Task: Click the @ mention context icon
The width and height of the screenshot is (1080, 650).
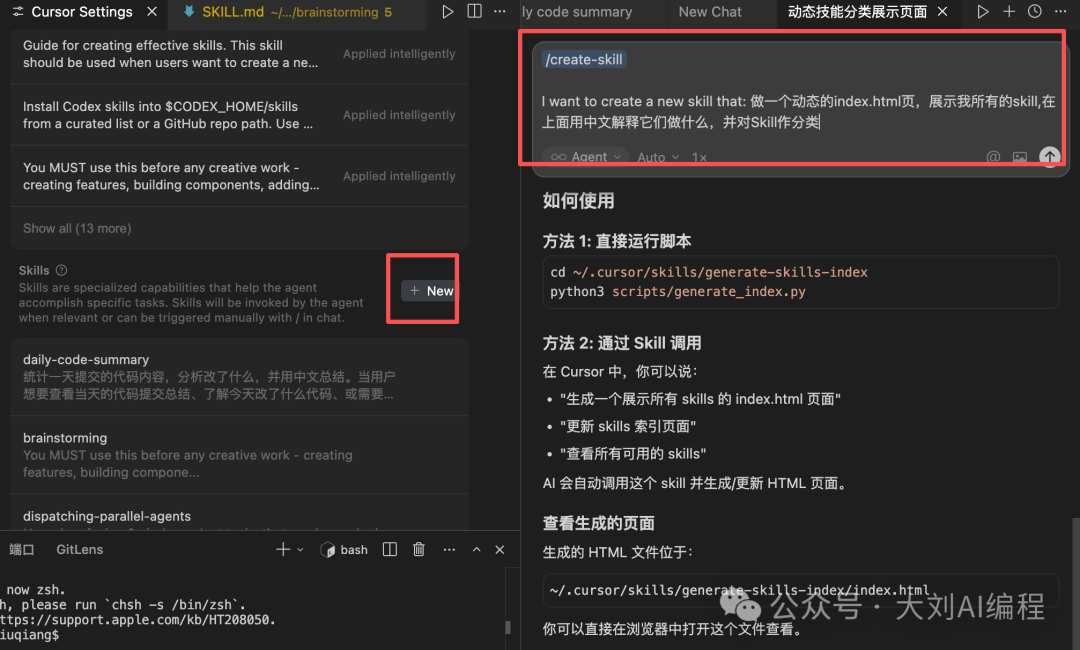Action: [993, 157]
